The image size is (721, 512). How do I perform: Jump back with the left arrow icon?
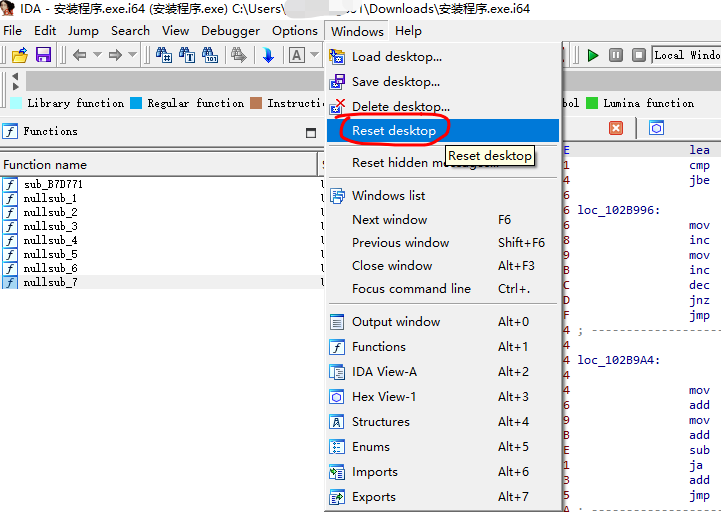[80, 55]
